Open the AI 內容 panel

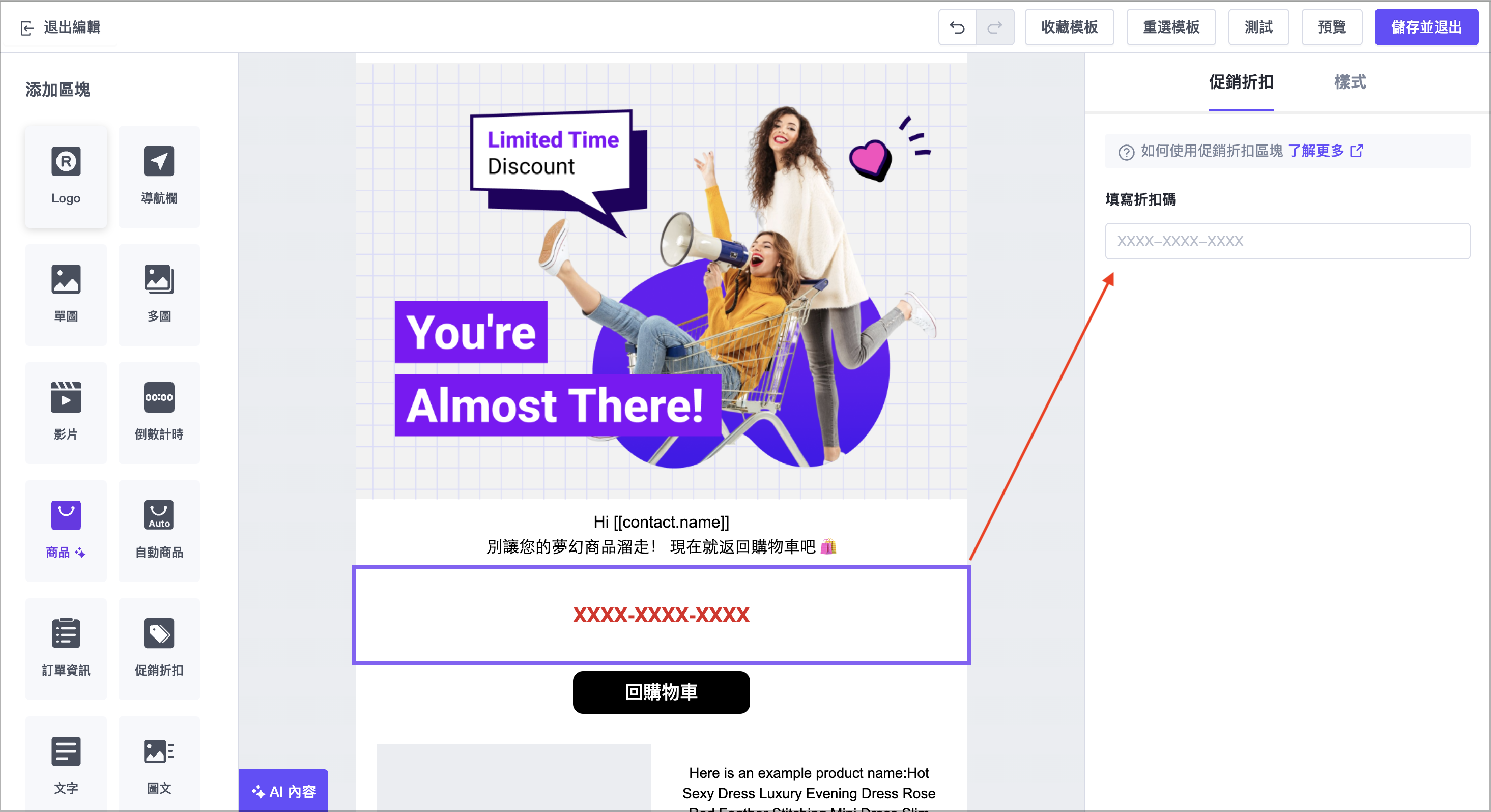click(x=283, y=791)
